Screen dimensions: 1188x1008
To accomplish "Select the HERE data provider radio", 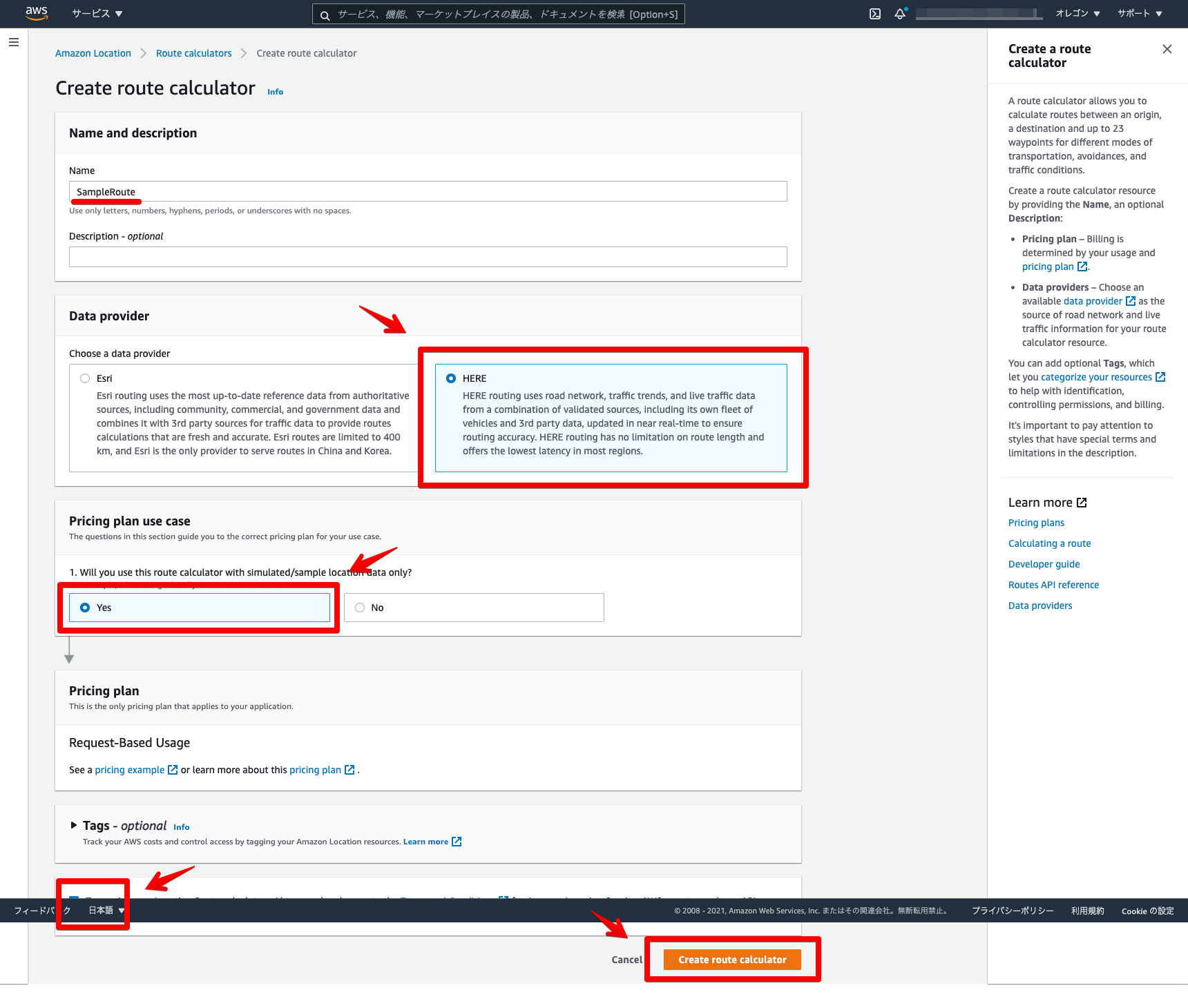I will click(x=451, y=378).
